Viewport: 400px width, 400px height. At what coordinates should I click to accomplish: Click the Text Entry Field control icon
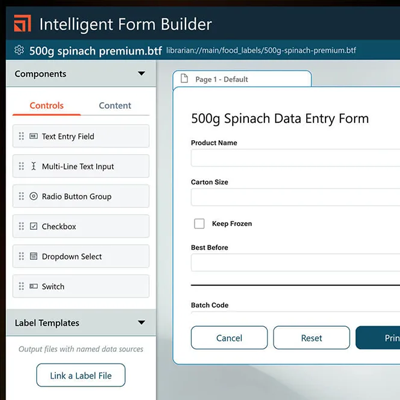34,136
